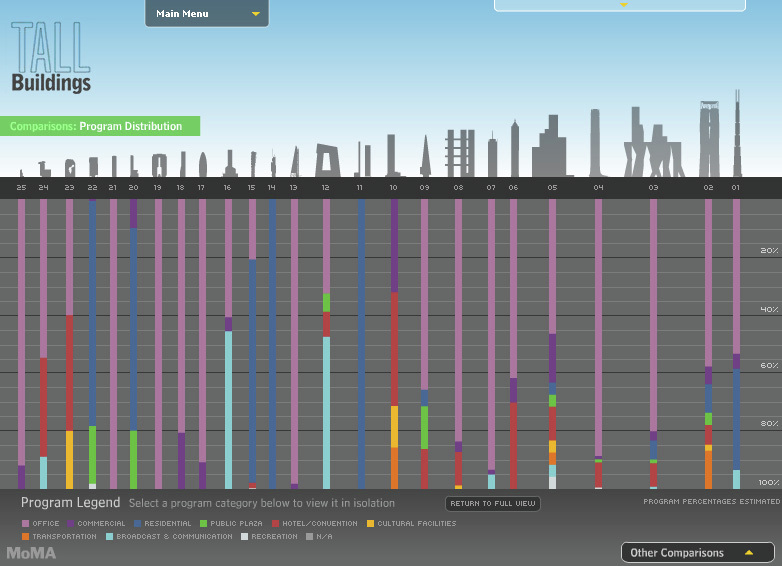Viewport: 782px width, 566px height.
Task: Select the Commercial legend category
Action: click(96, 524)
